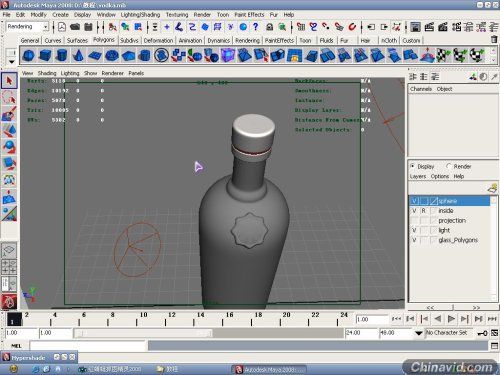500x375 pixels.
Task: Click the lock selection icon
Action: coord(269,27)
